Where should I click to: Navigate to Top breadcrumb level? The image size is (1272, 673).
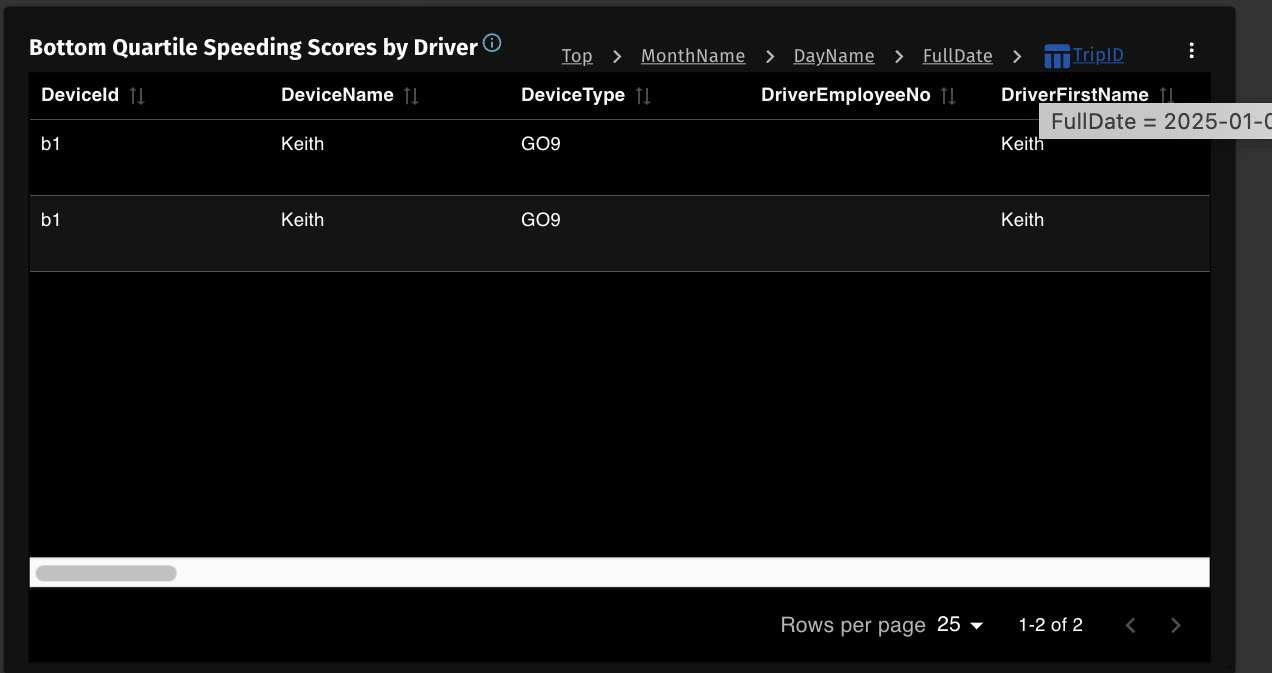[577, 56]
